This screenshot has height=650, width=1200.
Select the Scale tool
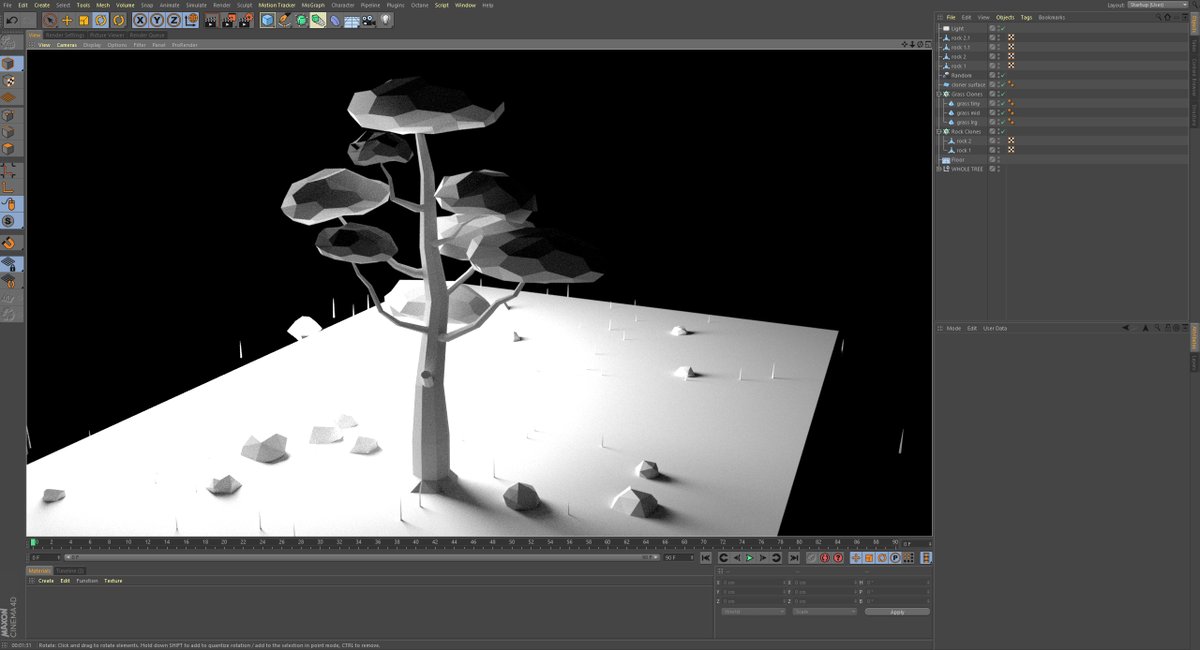pyautogui.click(x=84, y=20)
